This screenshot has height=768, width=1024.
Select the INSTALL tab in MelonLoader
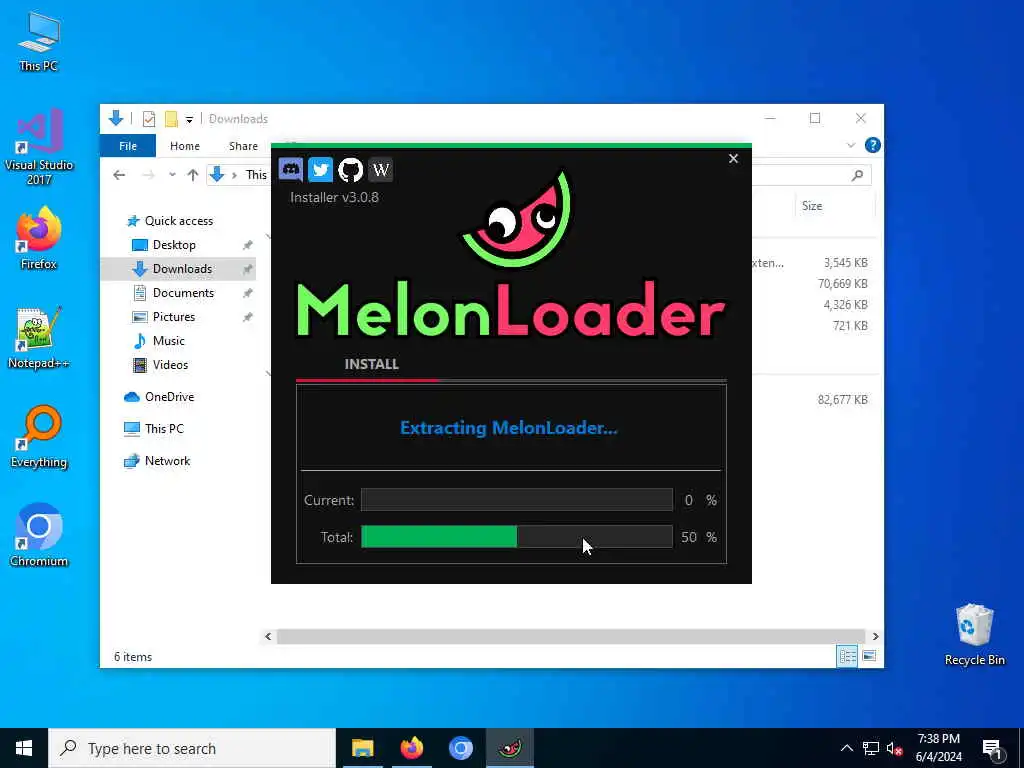(372, 364)
